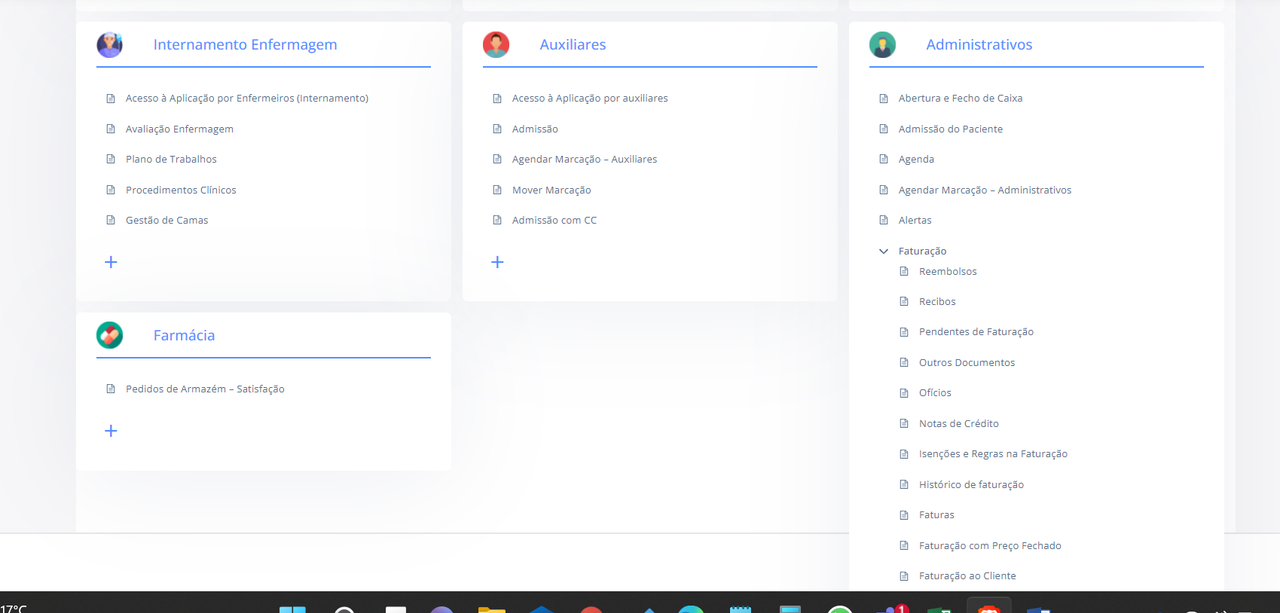
Task: Open Faturação com Preço Fechado
Action: [990, 546]
